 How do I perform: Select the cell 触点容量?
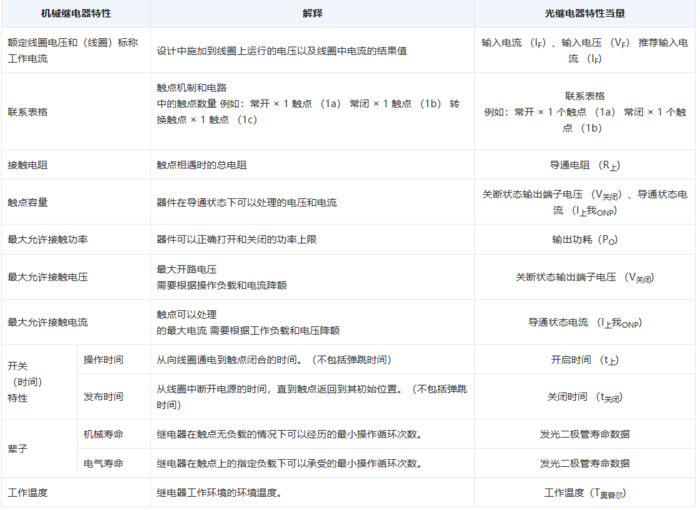tap(76, 202)
